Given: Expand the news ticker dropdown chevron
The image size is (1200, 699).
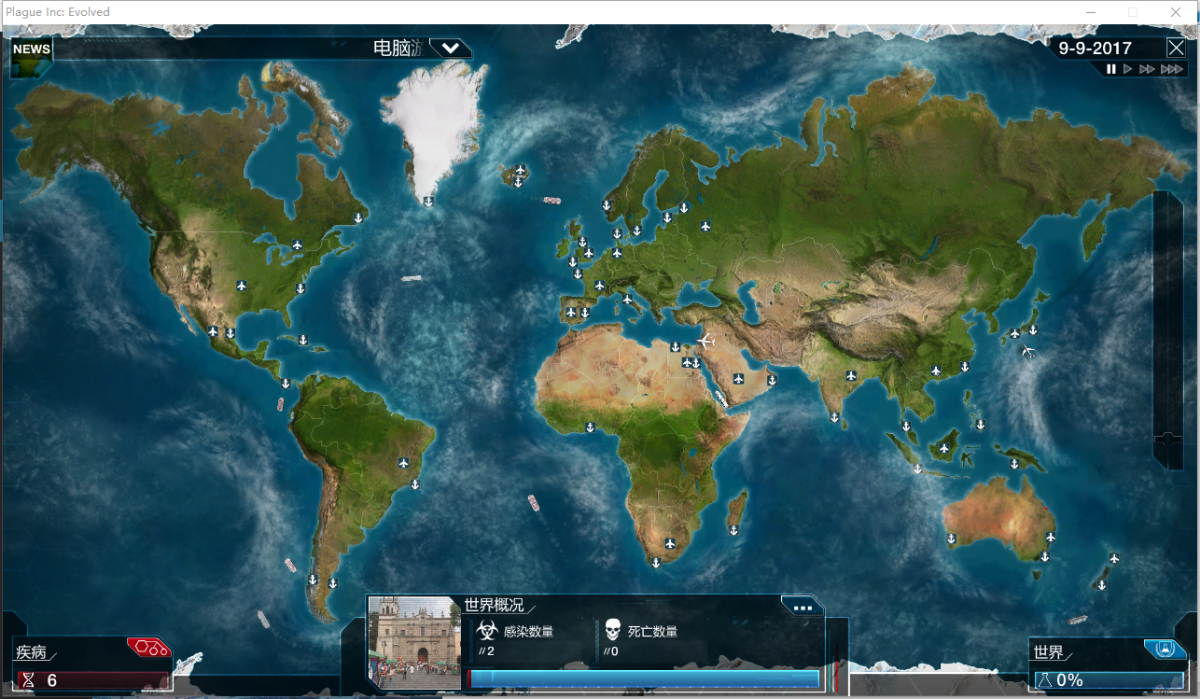Looking at the screenshot, I should [451, 47].
